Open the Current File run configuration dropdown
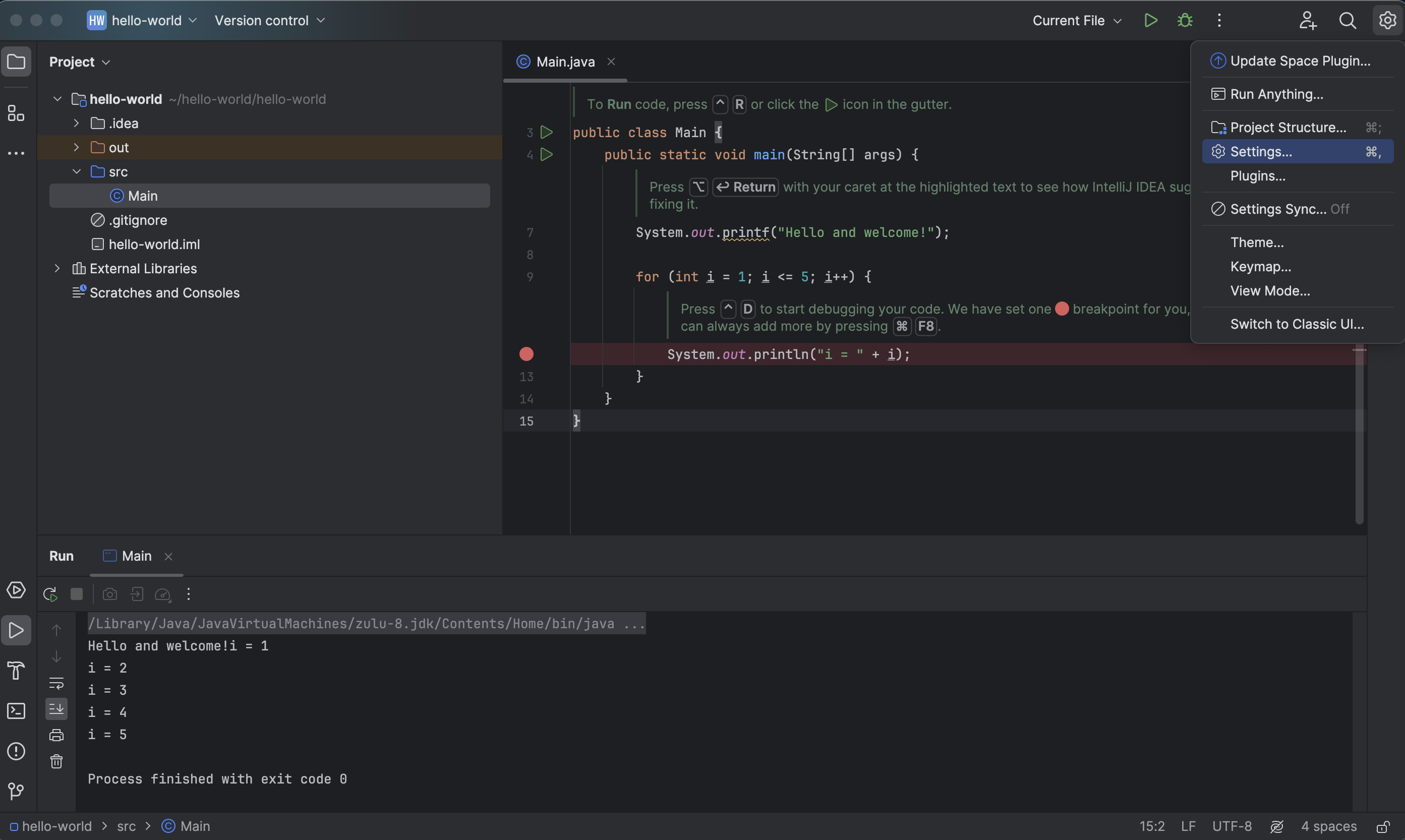Screen dimensions: 1405x840 tap(1077, 20)
